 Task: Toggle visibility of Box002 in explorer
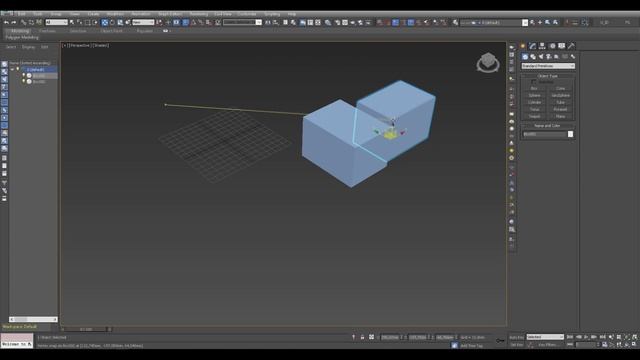pyautogui.click(x=24, y=81)
